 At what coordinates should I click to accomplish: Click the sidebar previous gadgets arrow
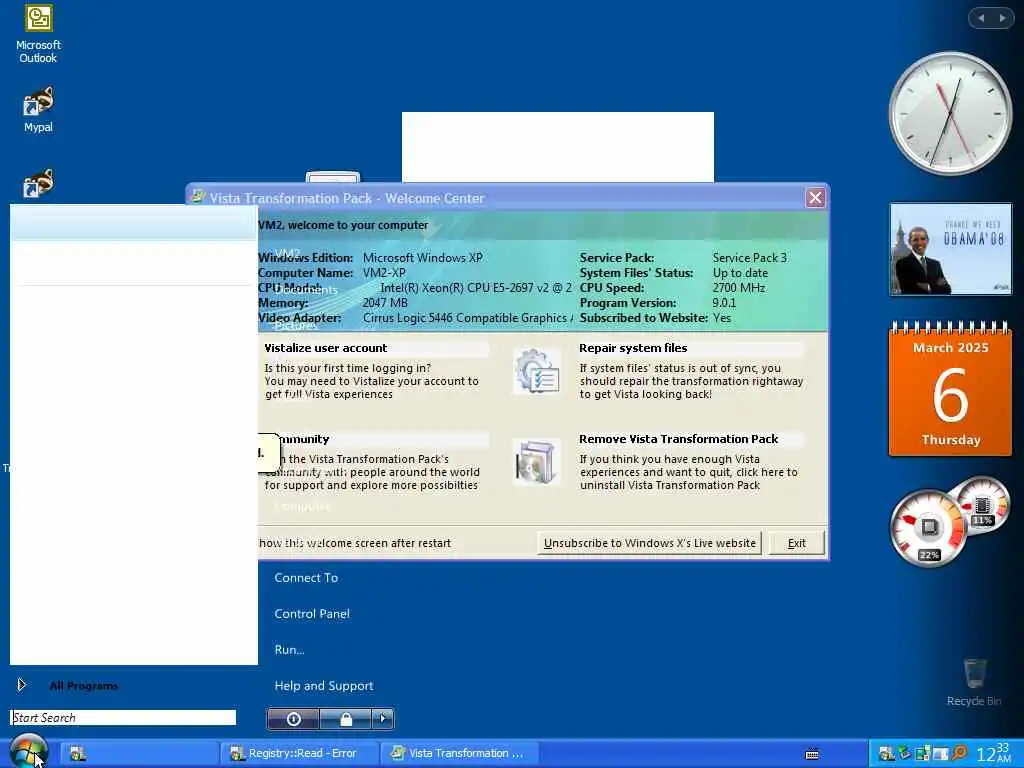[x=980, y=18]
